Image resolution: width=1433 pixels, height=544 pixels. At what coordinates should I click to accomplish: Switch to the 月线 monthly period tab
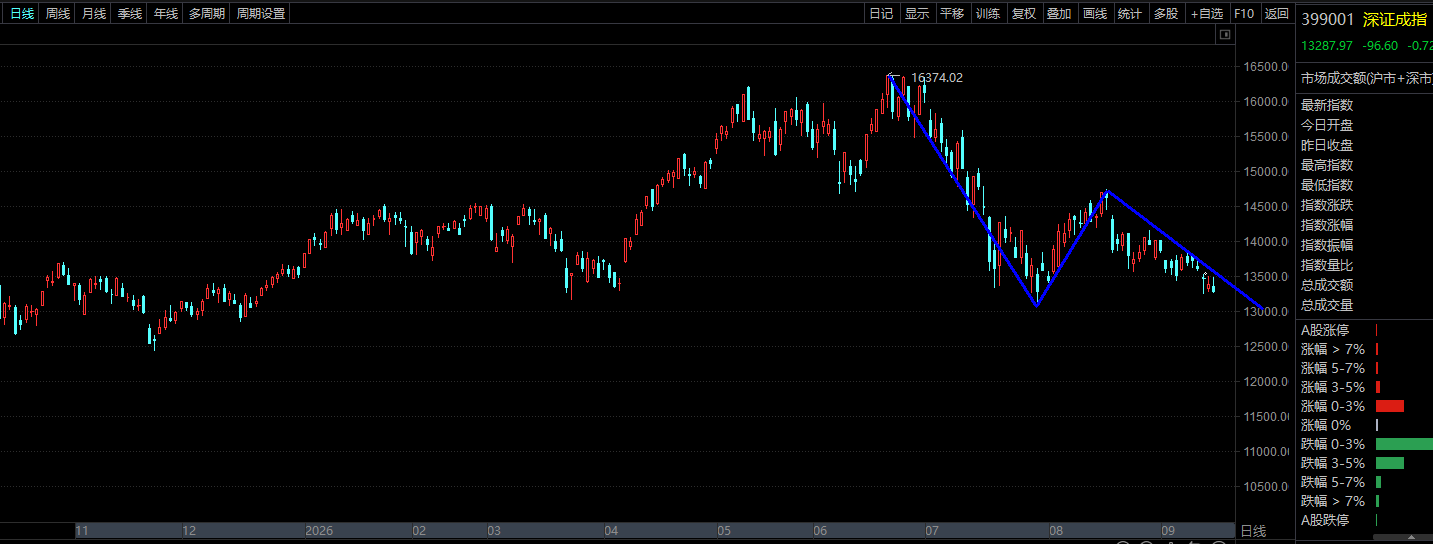click(94, 14)
